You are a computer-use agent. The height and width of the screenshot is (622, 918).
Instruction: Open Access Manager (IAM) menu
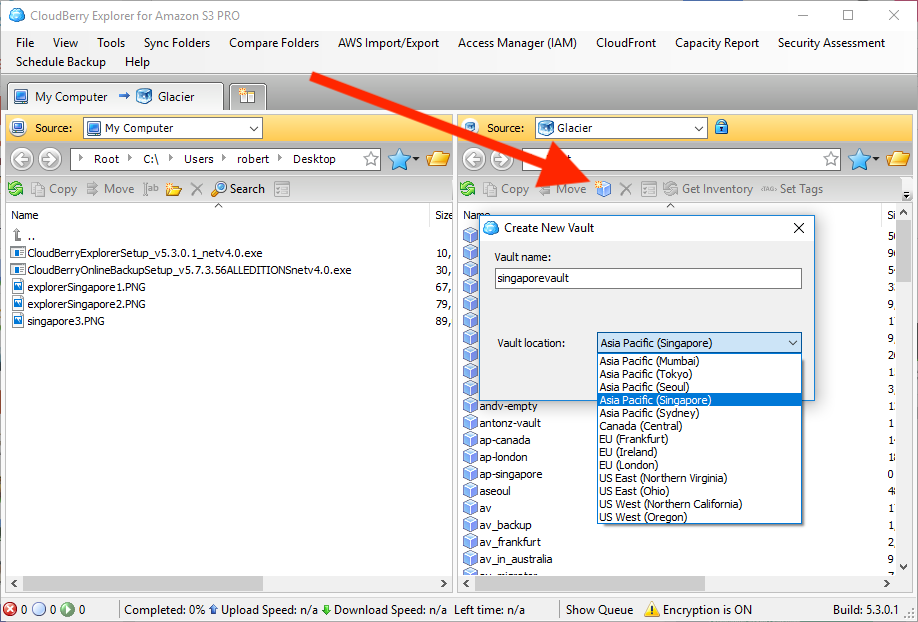517,43
